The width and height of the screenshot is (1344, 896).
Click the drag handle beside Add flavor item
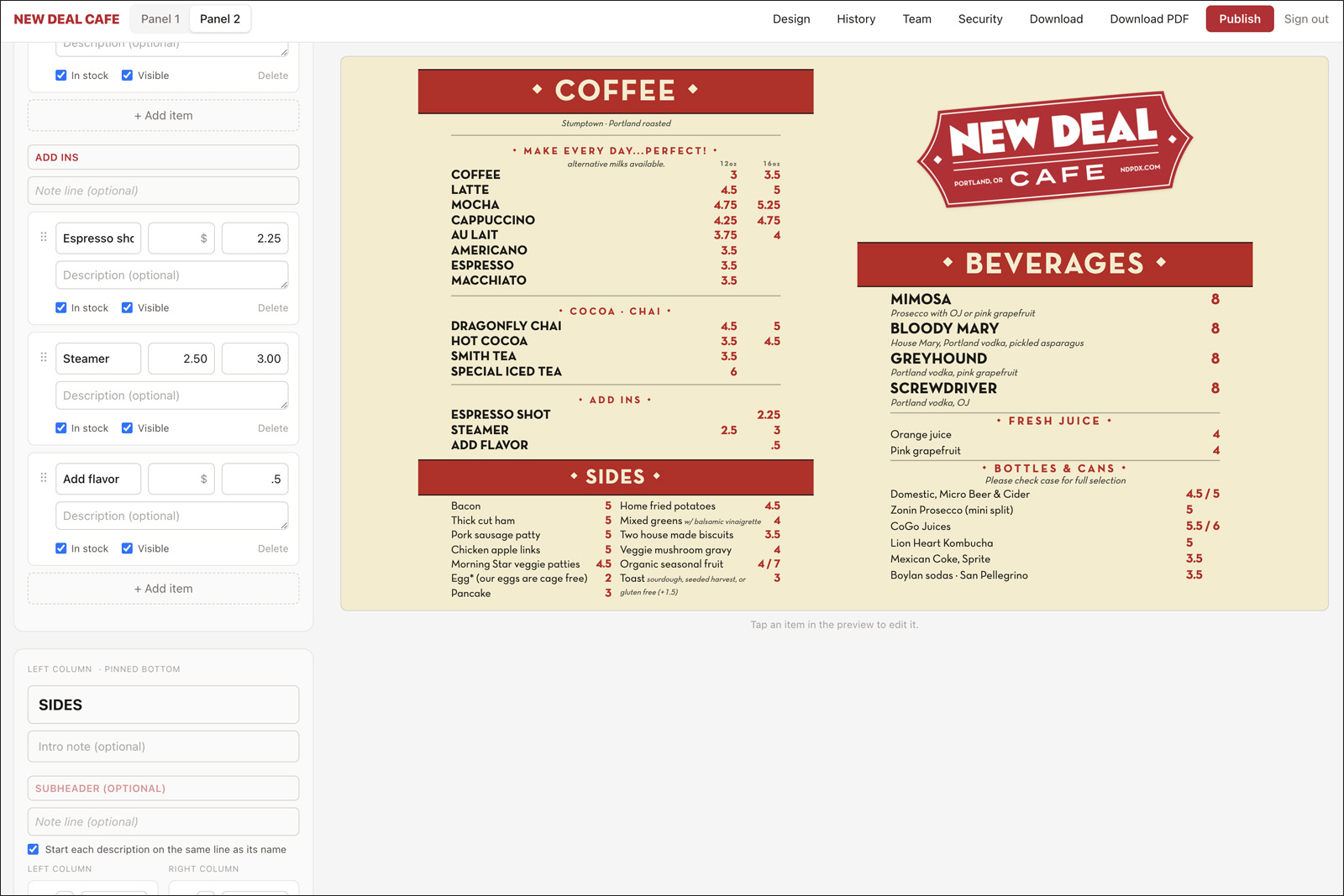[44, 478]
